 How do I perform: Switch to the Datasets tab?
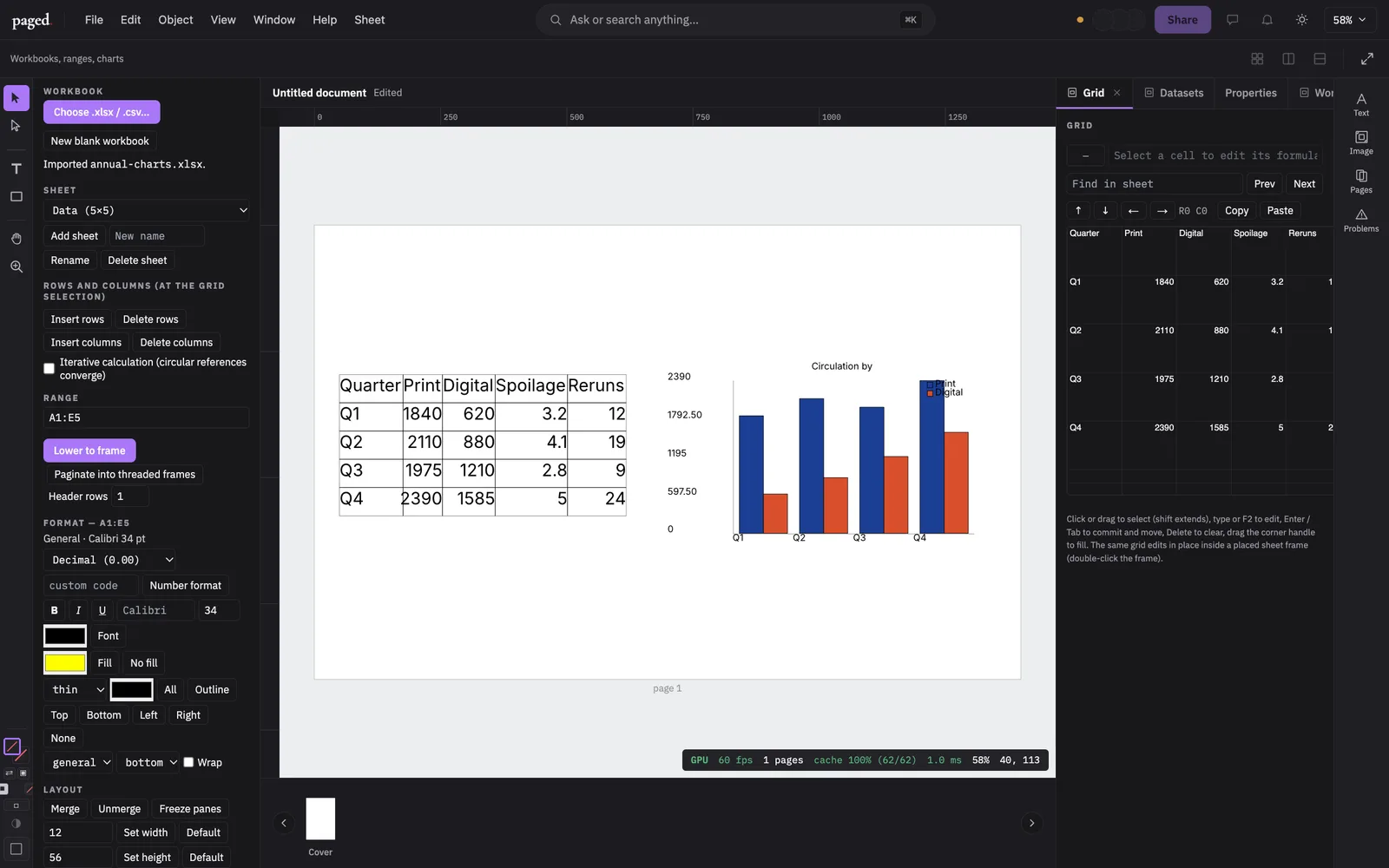(x=1174, y=93)
